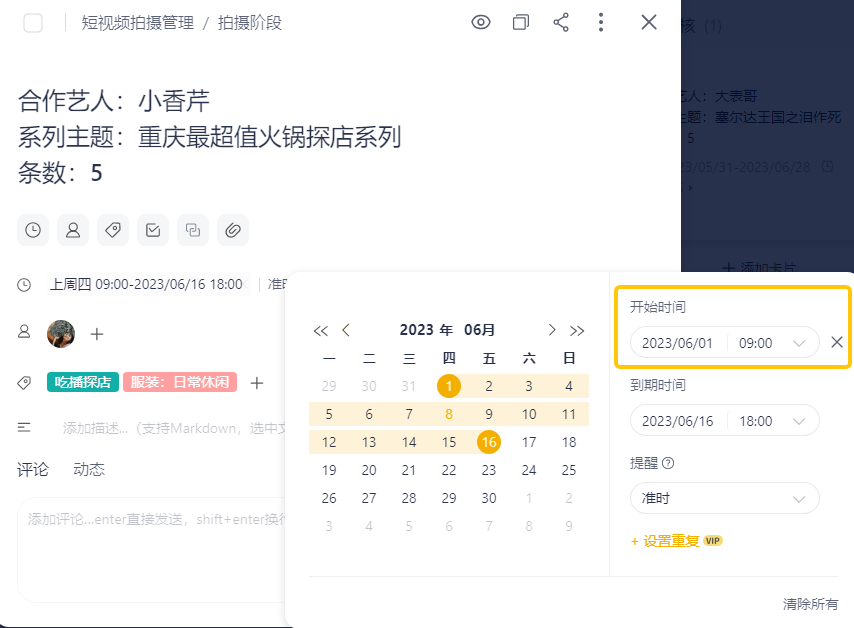Expand the due time 18:00 dropdown
The height and width of the screenshot is (628, 854).
point(772,421)
